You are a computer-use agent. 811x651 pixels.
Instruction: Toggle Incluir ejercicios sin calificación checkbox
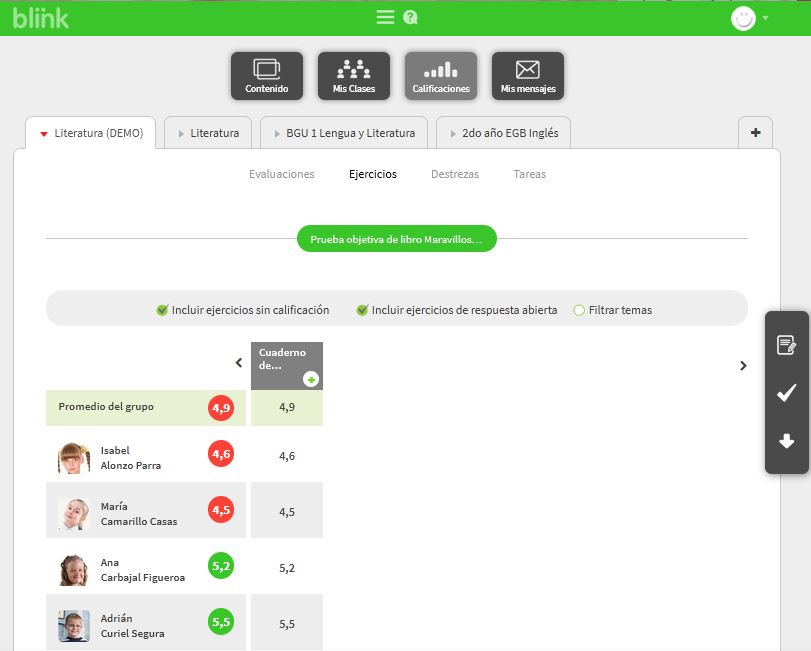click(162, 310)
